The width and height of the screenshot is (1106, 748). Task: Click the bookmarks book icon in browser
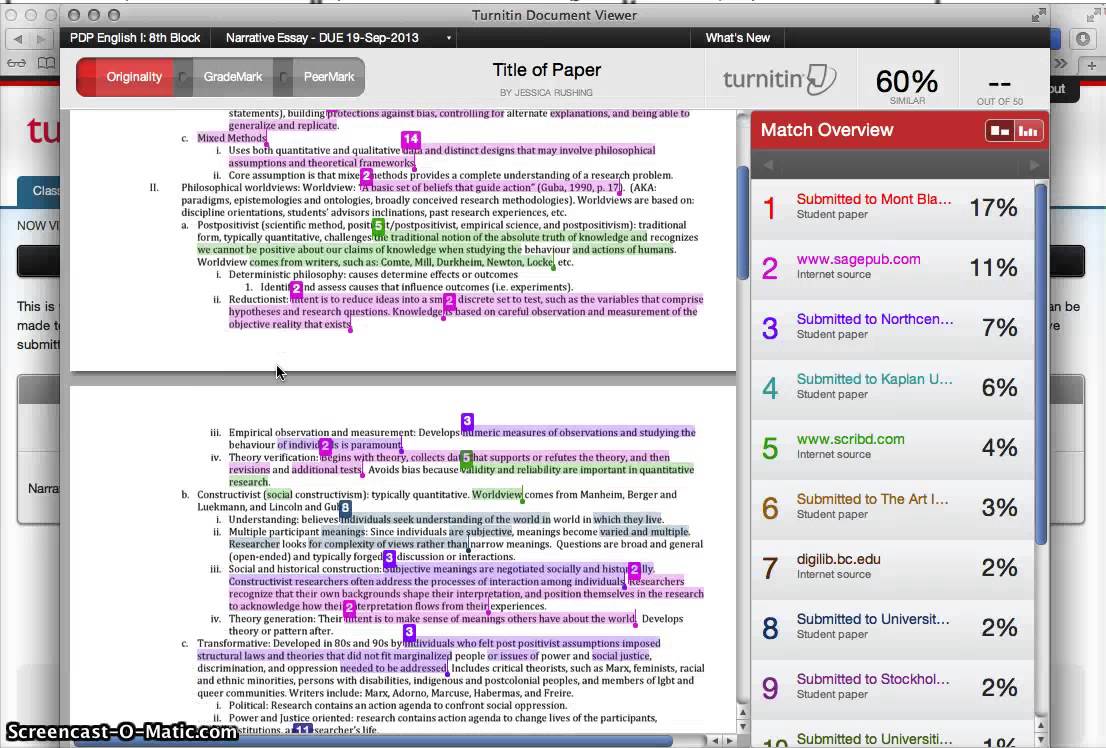coord(46,64)
